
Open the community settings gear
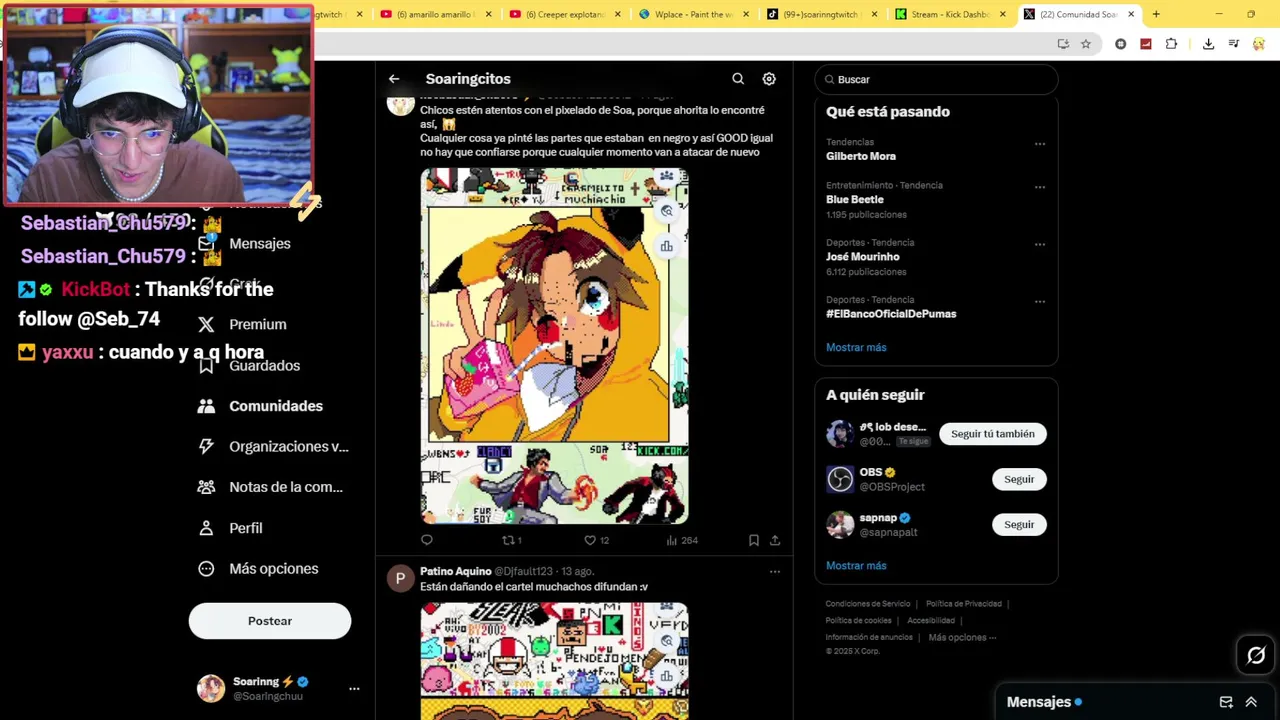769,79
